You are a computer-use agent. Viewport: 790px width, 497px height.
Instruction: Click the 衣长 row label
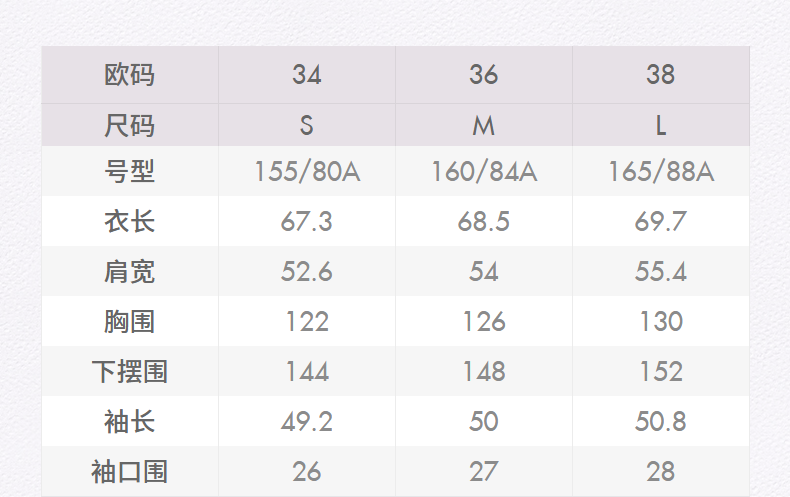click(x=130, y=221)
